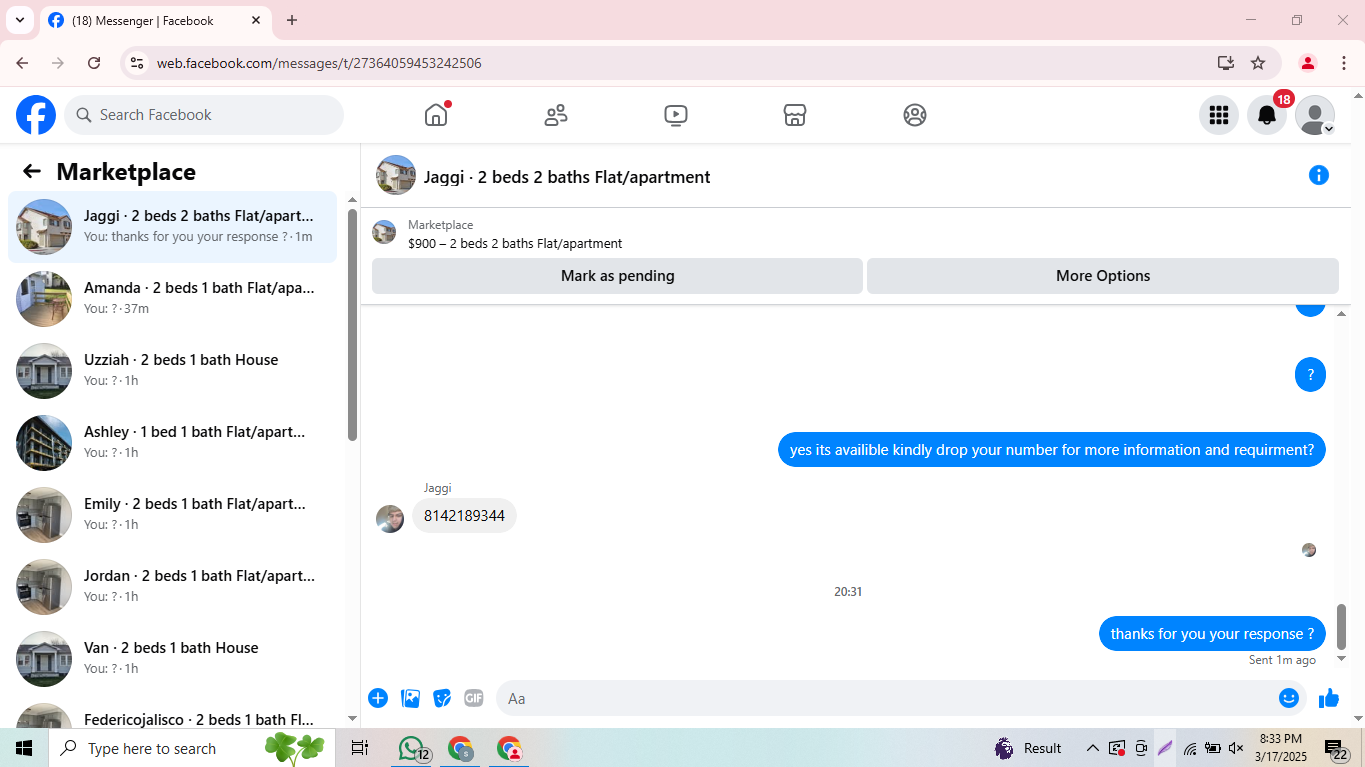The width and height of the screenshot is (1365, 767).
Task: Open the Federicojalisco 2 beds 1 bath chat
Action: tap(172, 712)
